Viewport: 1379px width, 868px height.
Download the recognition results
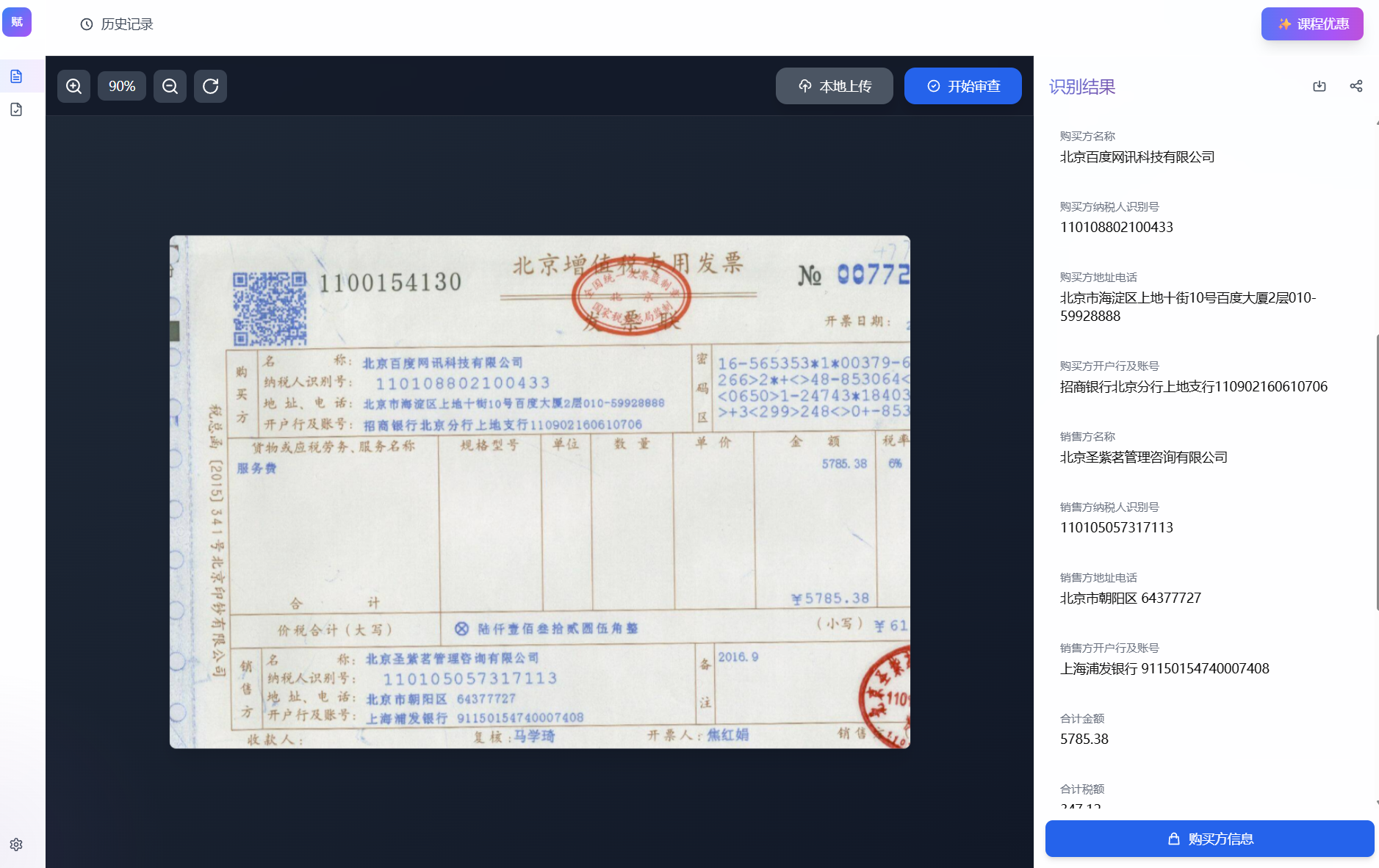pyautogui.click(x=1319, y=86)
